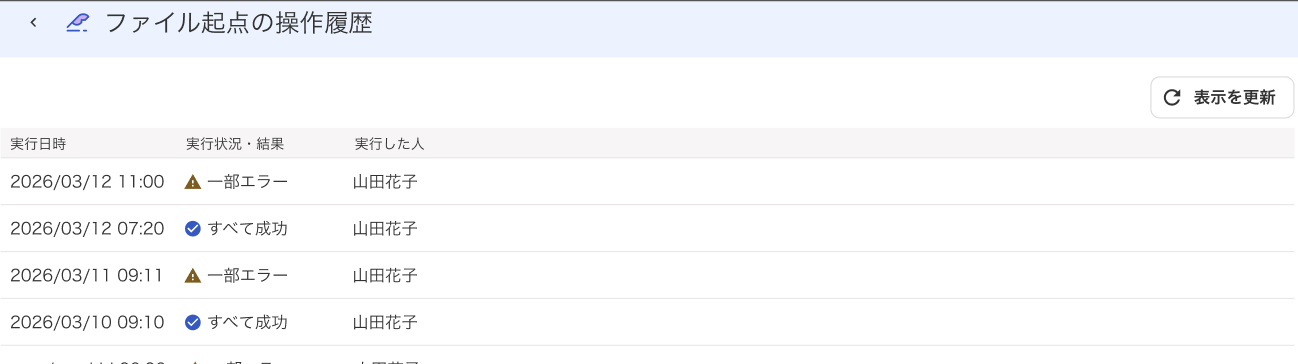
Task: Click the ファイル起点の操作履歴 page title
Action: point(239,23)
